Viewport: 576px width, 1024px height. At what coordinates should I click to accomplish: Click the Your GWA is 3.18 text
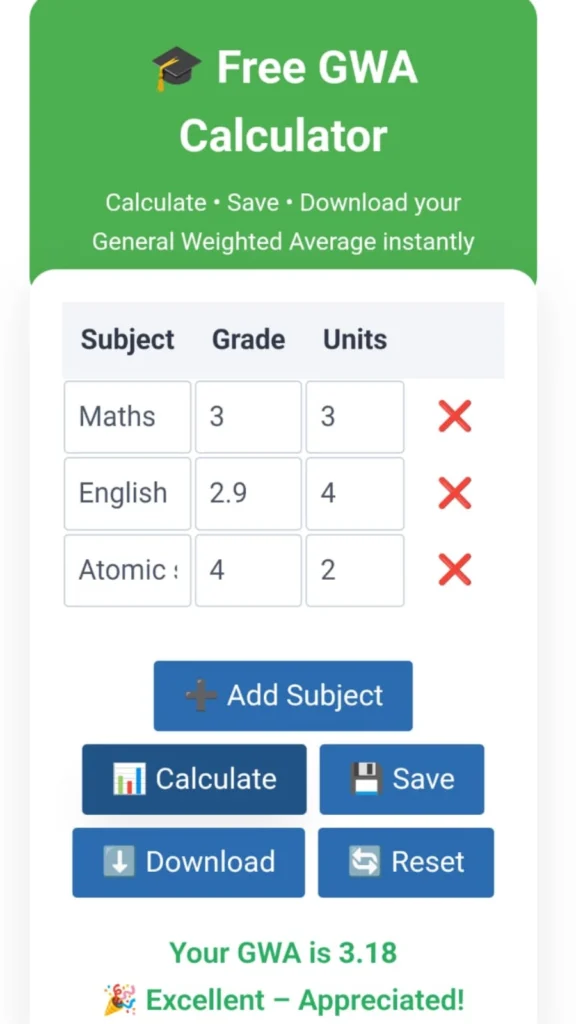283,952
